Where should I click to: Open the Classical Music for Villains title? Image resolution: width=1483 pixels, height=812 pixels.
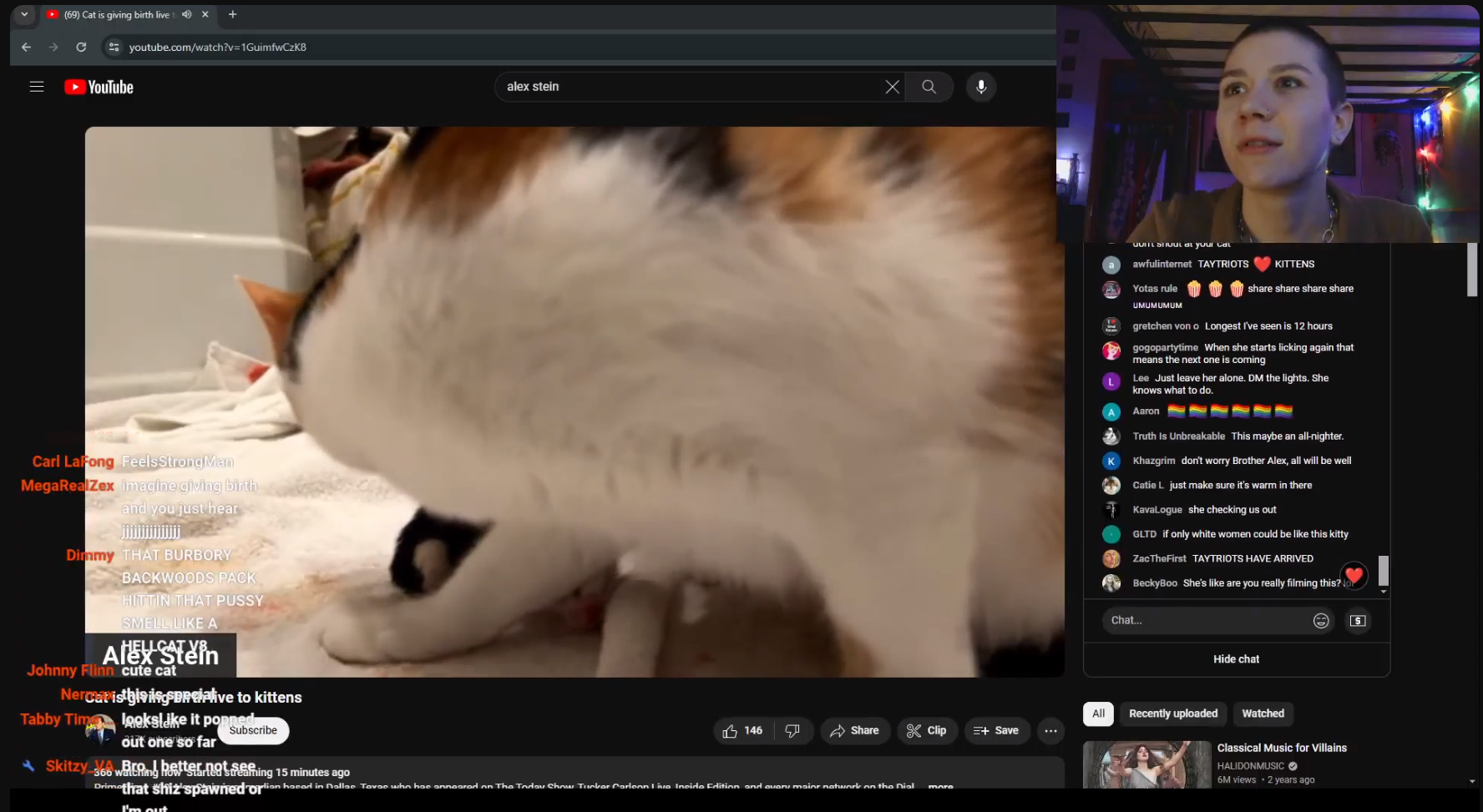pos(1282,749)
